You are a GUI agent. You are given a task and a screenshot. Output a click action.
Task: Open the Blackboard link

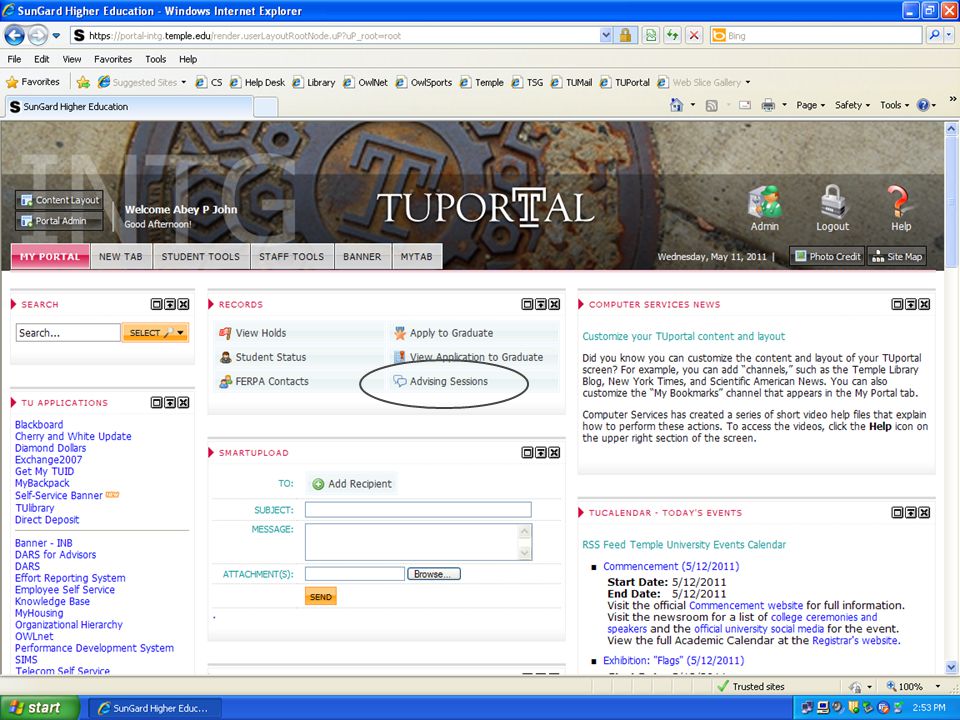click(x=39, y=424)
